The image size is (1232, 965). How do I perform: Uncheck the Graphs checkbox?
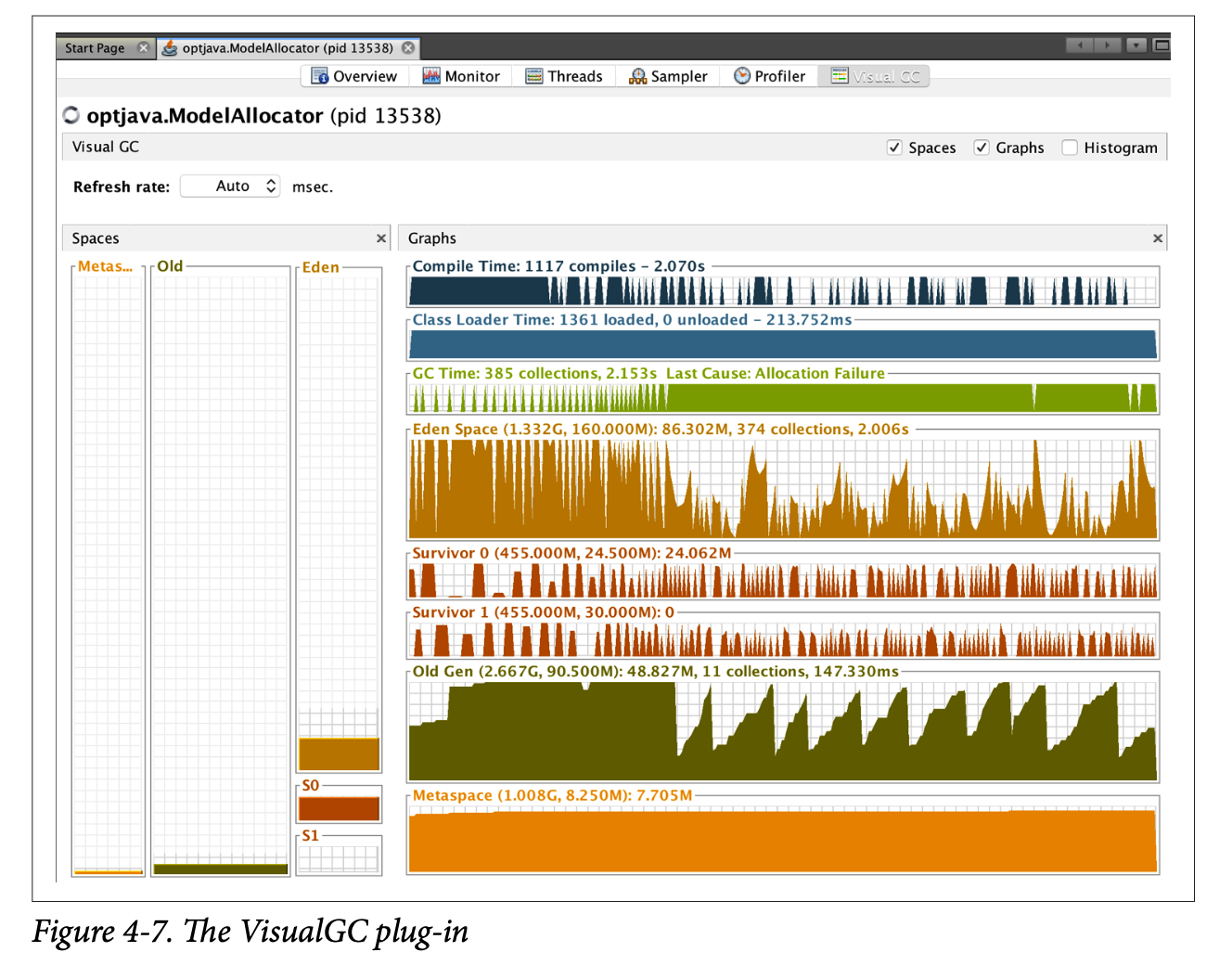982,148
